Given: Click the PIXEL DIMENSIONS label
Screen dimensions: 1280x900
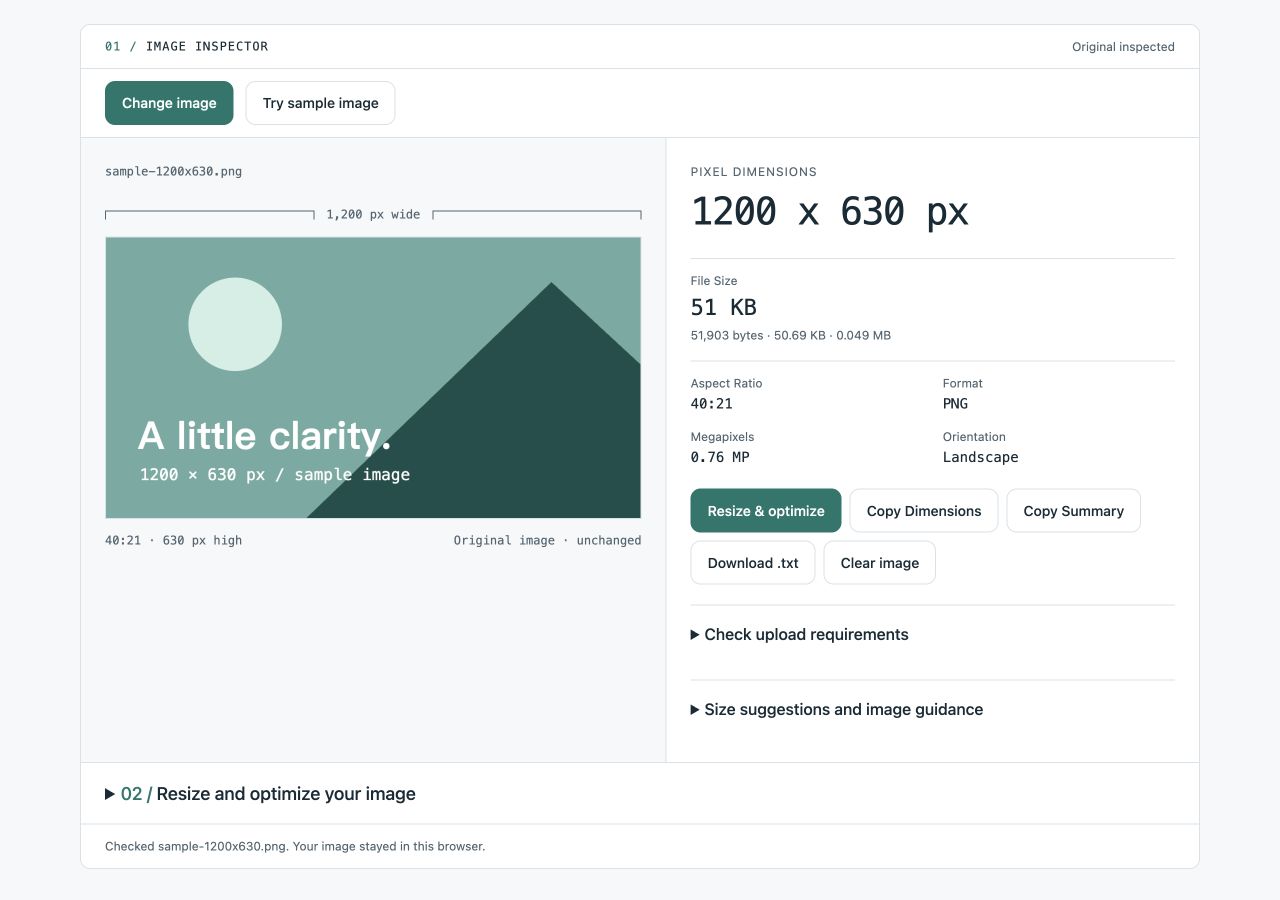Looking at the screenshot, I should tap(754, 172).
